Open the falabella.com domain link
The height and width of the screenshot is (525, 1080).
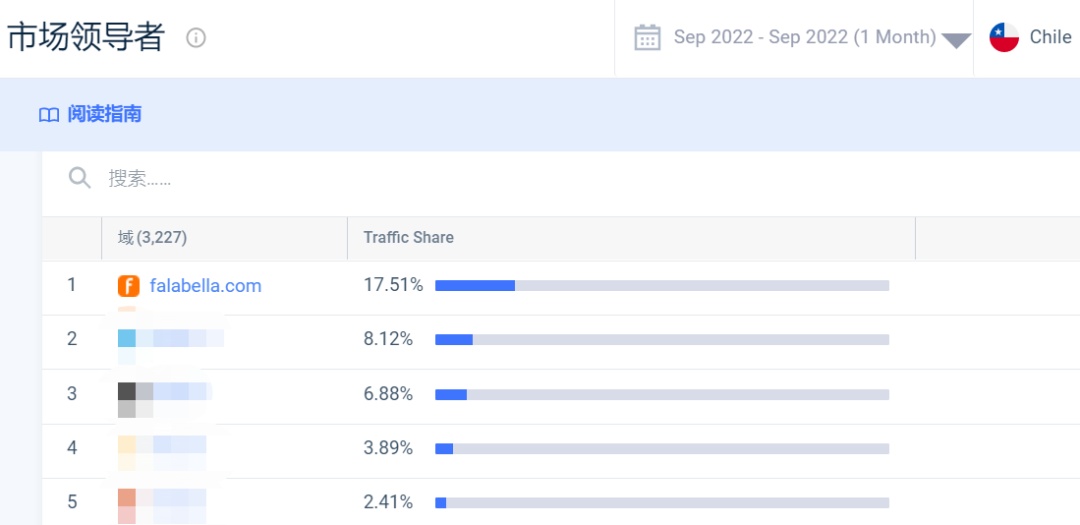coord(205,286)
